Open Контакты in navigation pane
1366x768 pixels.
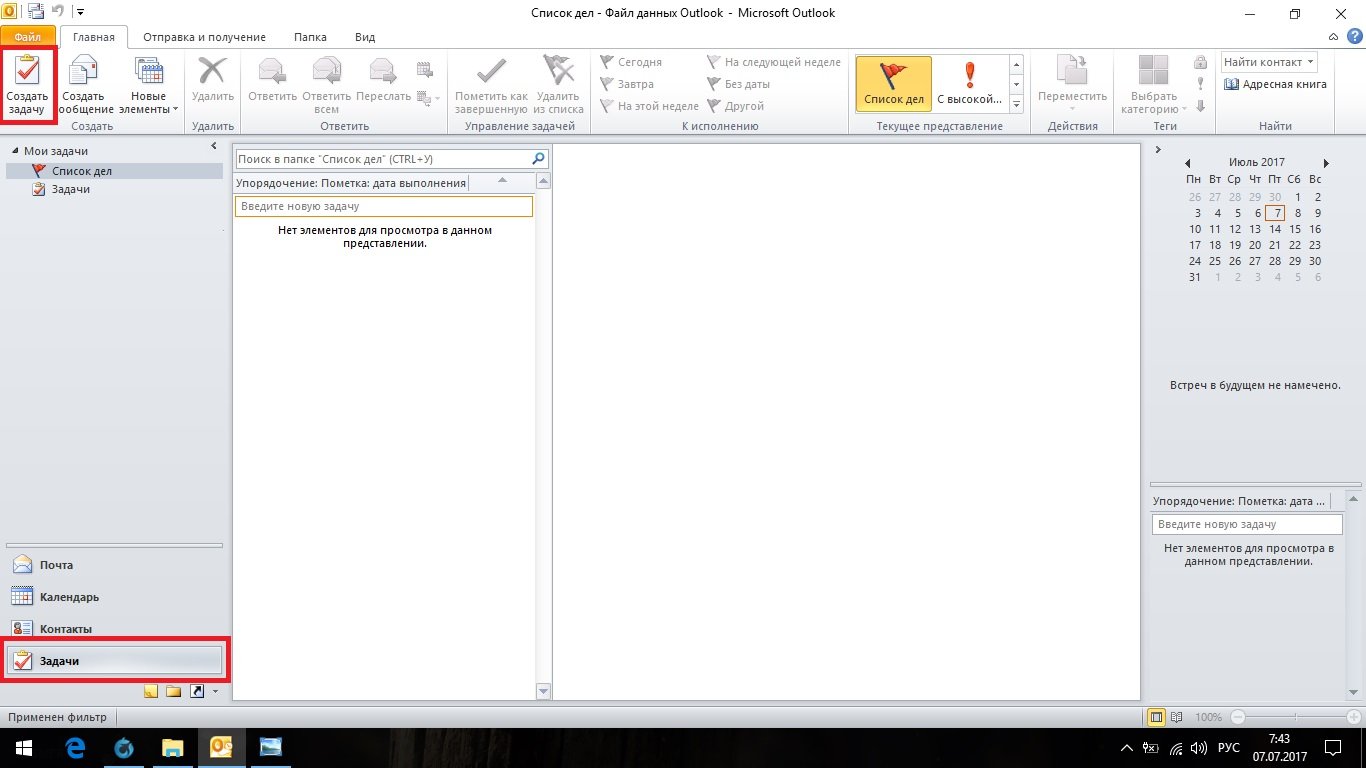point(114,629)
